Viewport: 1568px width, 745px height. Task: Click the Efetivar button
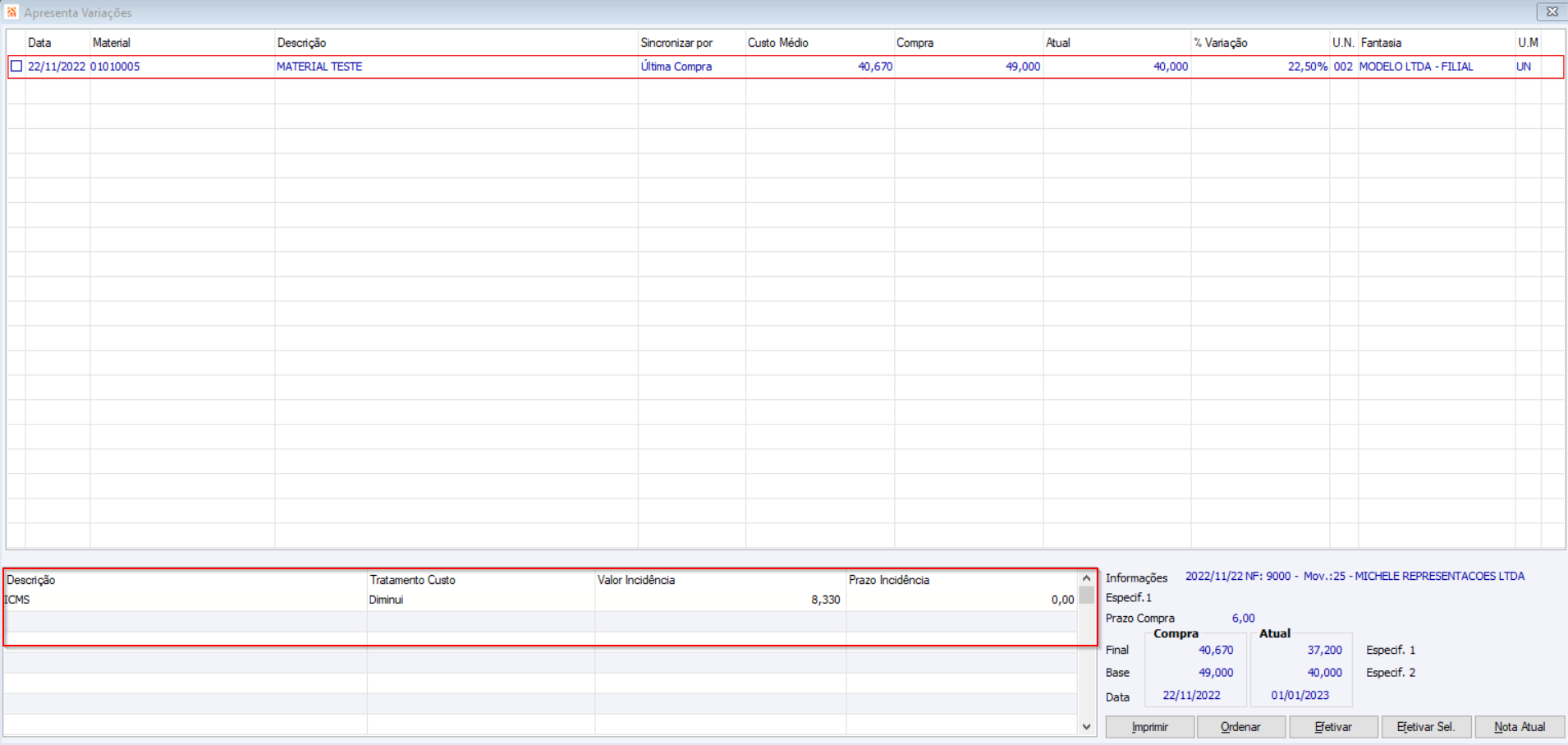click(1333, 727)
